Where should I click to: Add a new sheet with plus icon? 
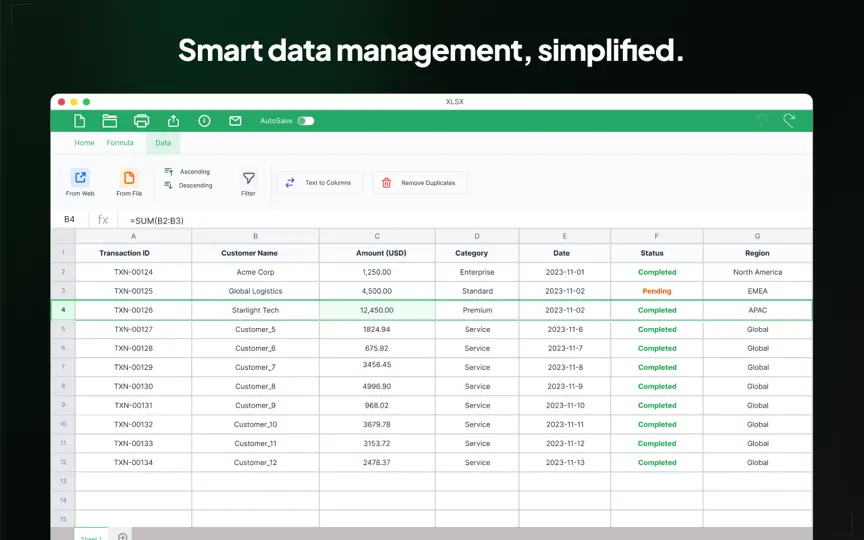pyautogui.click(x=123, y=536)
